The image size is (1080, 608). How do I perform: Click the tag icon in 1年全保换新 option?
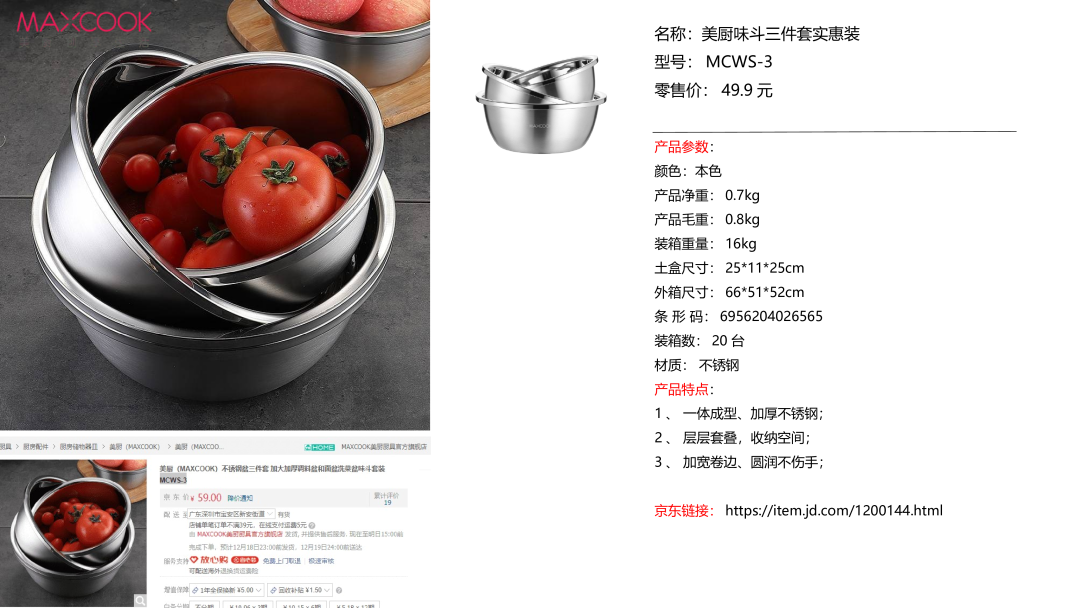195,590
